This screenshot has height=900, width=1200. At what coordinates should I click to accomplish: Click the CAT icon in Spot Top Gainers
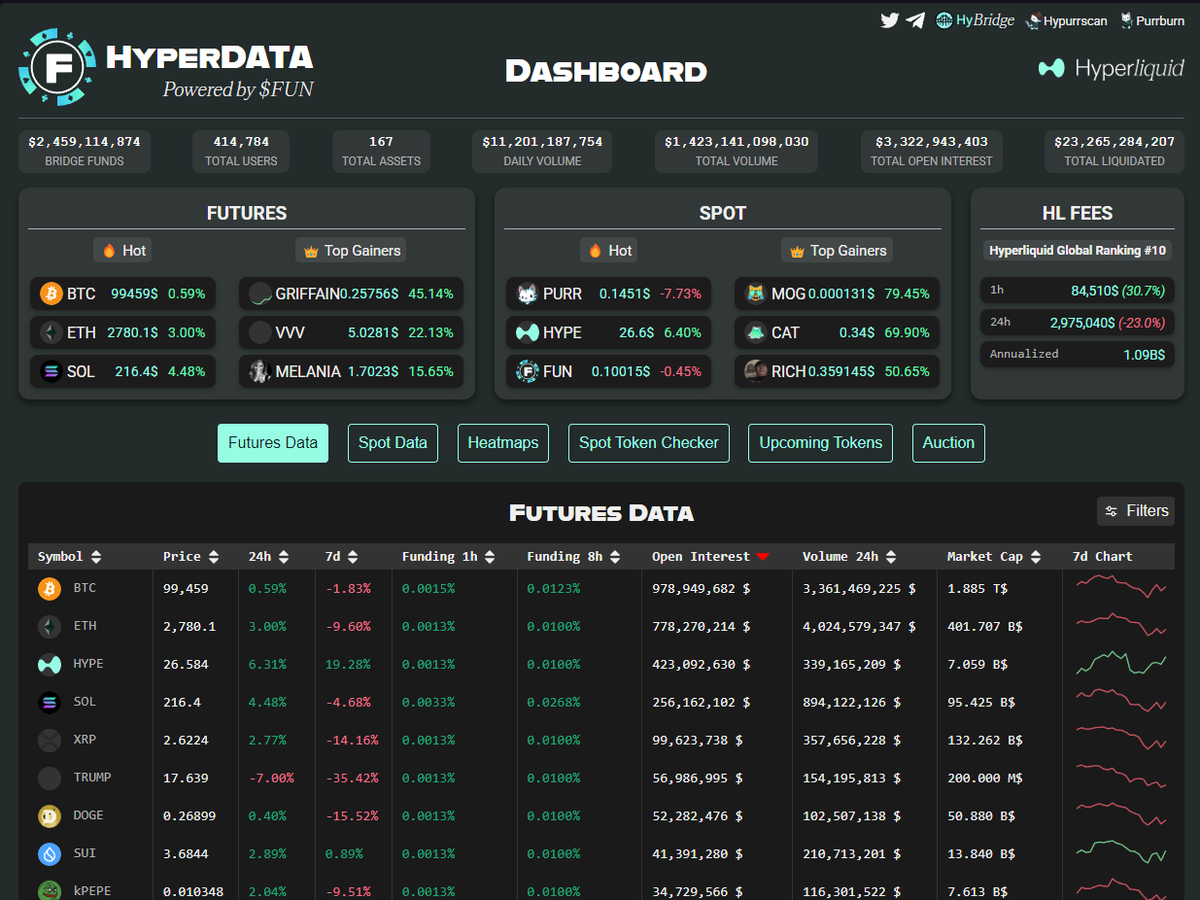tap(755, 332)
